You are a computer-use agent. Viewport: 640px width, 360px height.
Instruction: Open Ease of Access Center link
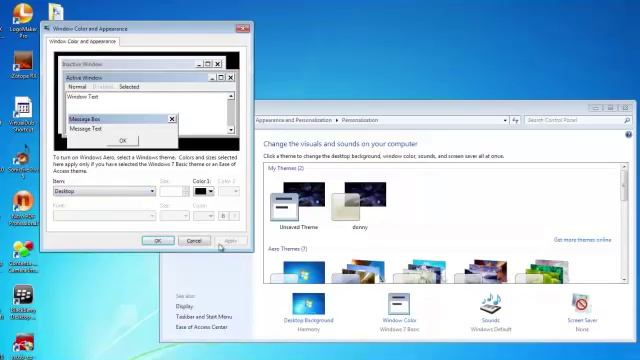click(202, 327)
